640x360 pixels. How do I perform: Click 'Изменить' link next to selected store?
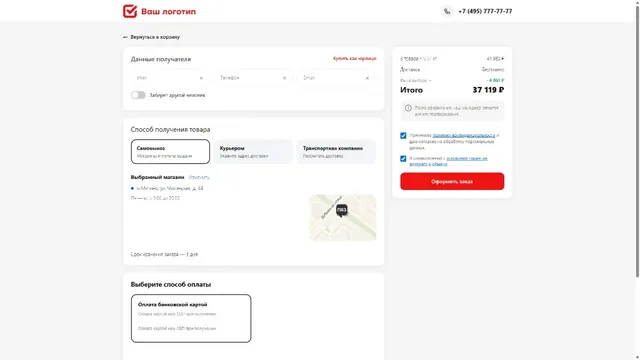[199, 178]
